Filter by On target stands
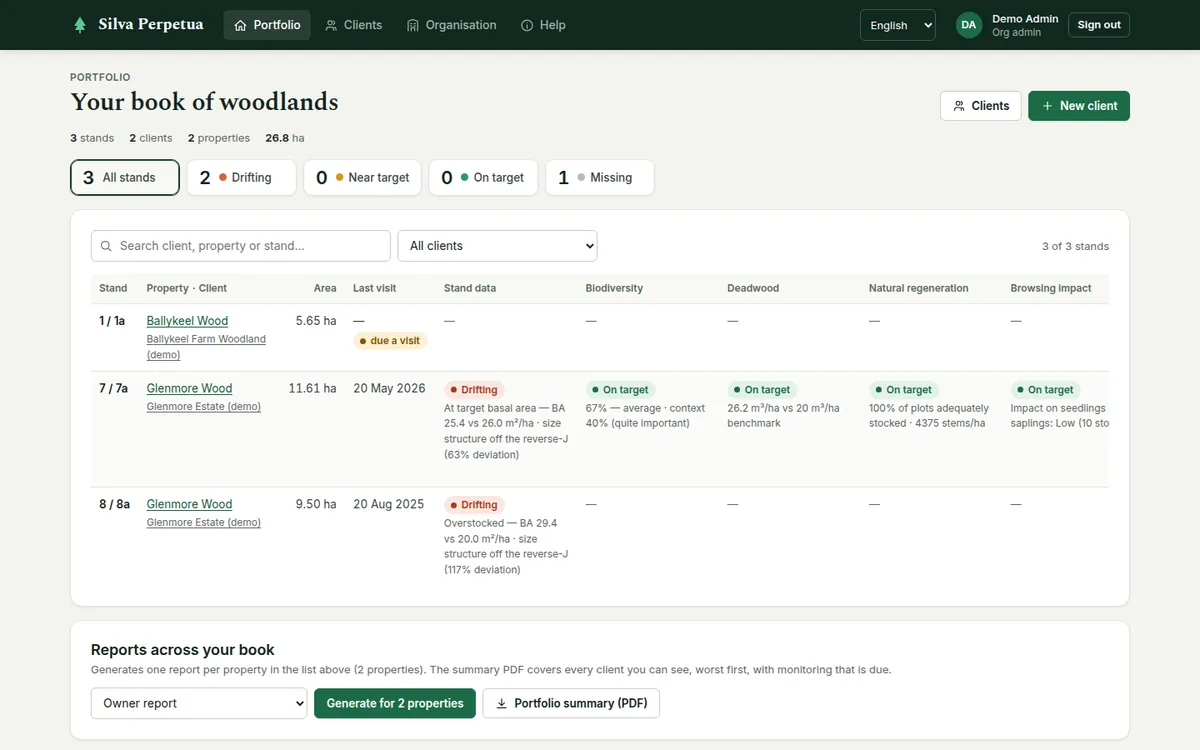Image resolution: width=1200 pixels, height=750 pixels. (x=483, y=178)
